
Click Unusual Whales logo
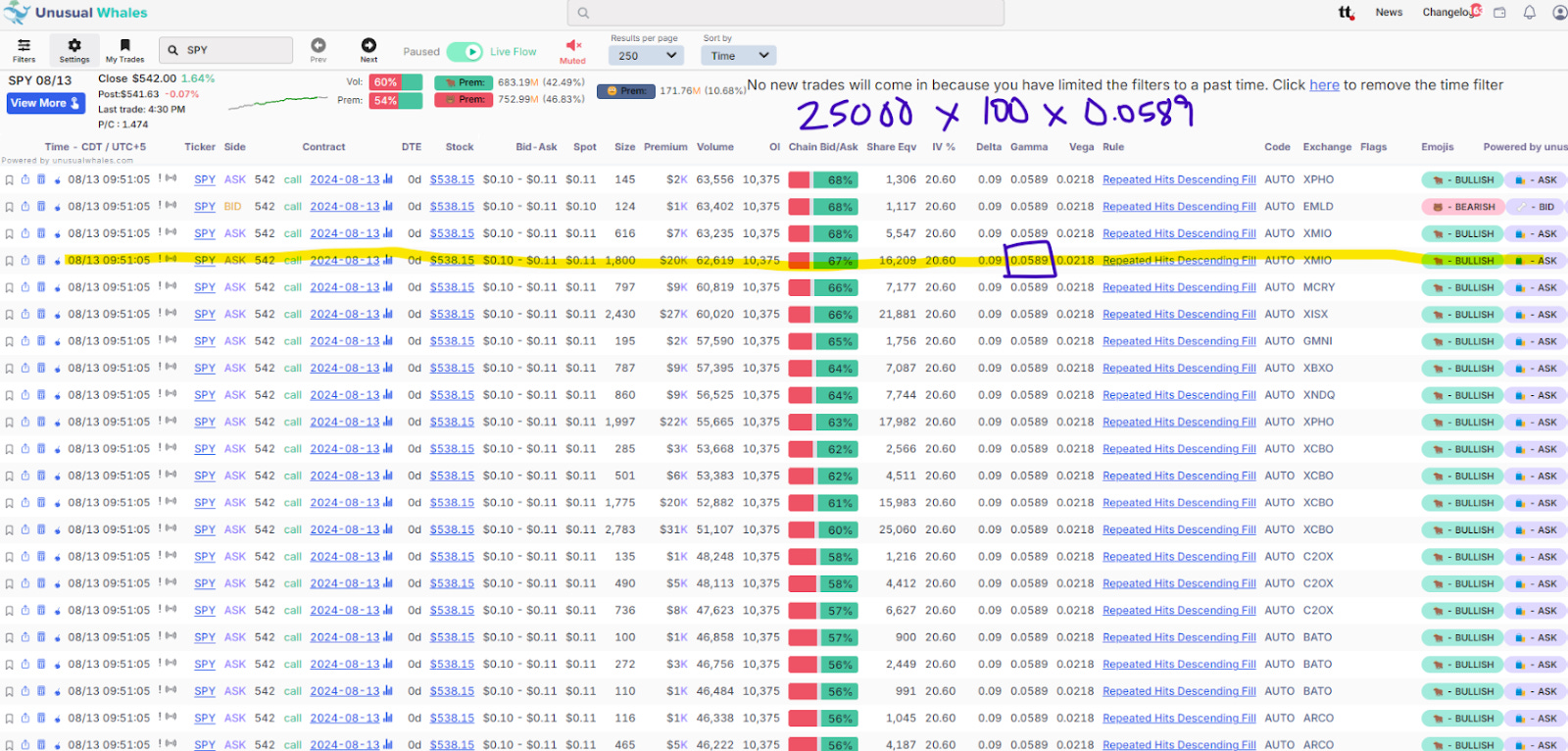(75, 13)
